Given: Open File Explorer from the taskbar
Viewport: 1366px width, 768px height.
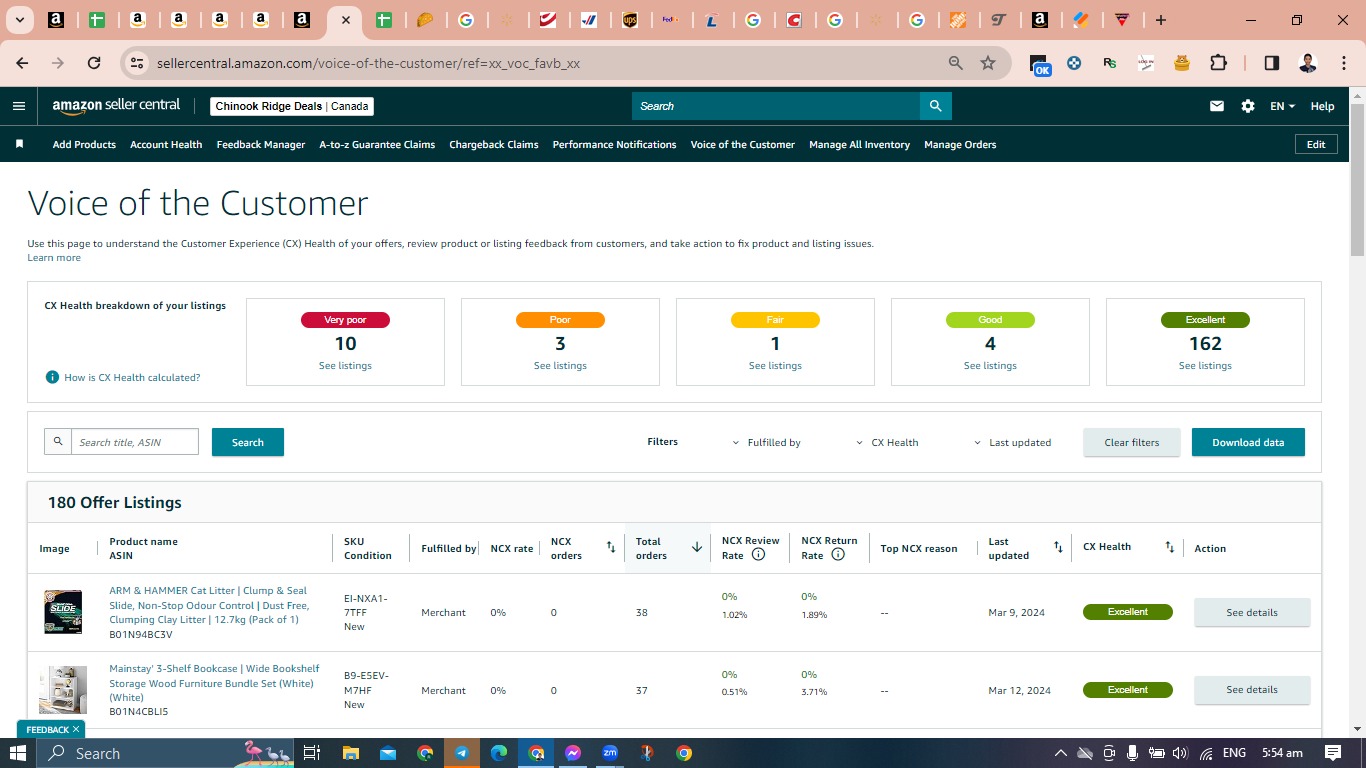Looking at the screenshot, I should click(x=351, y=753).
